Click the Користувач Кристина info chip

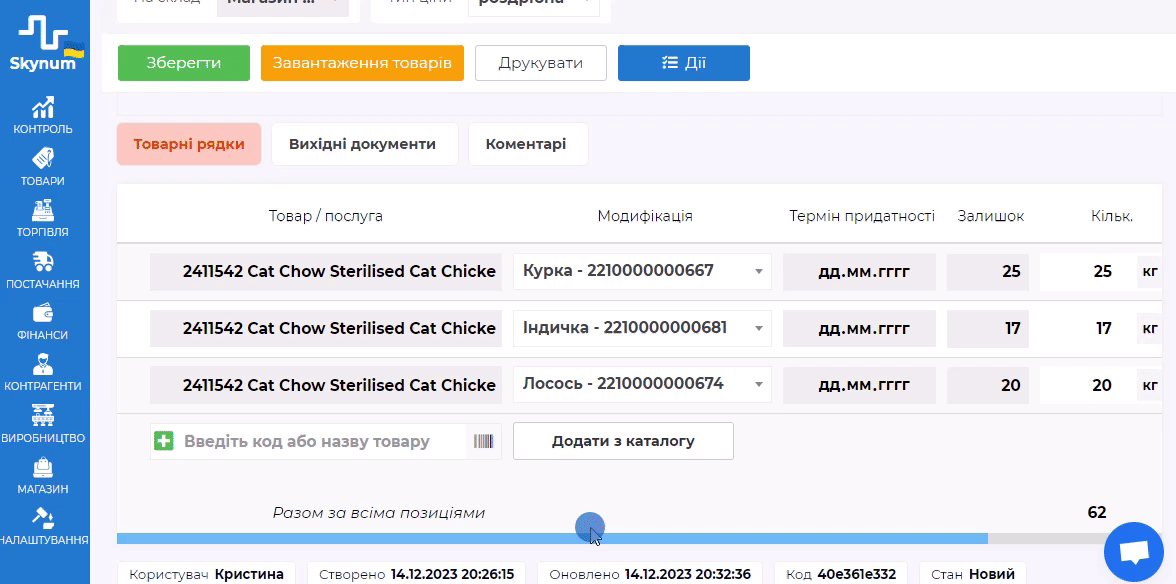[206, 574]
